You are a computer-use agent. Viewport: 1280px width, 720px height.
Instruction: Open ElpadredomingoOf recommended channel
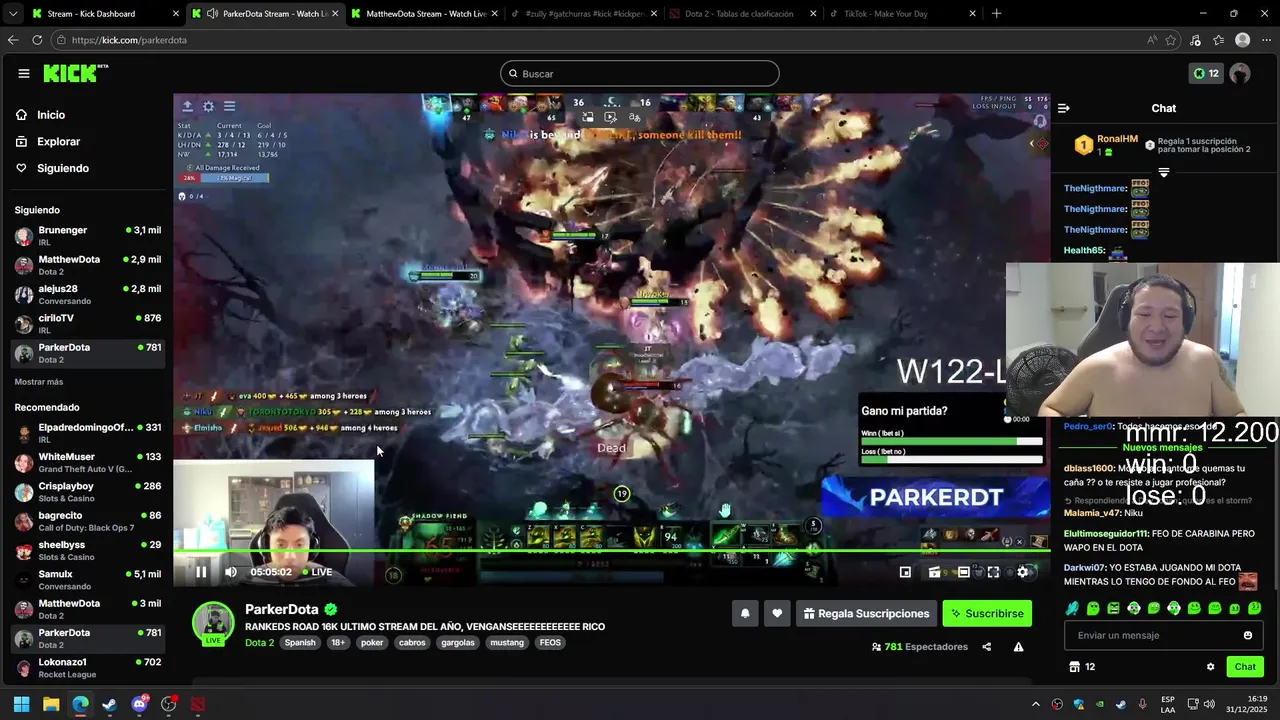(88, 433)
